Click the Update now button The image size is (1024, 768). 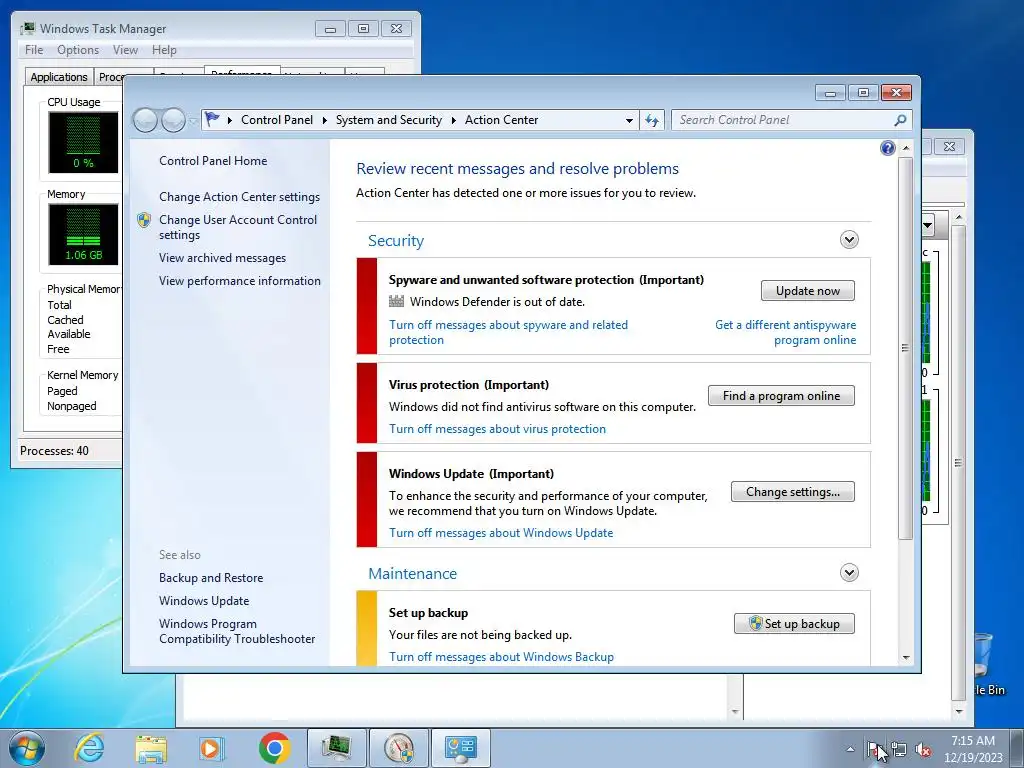808,291
